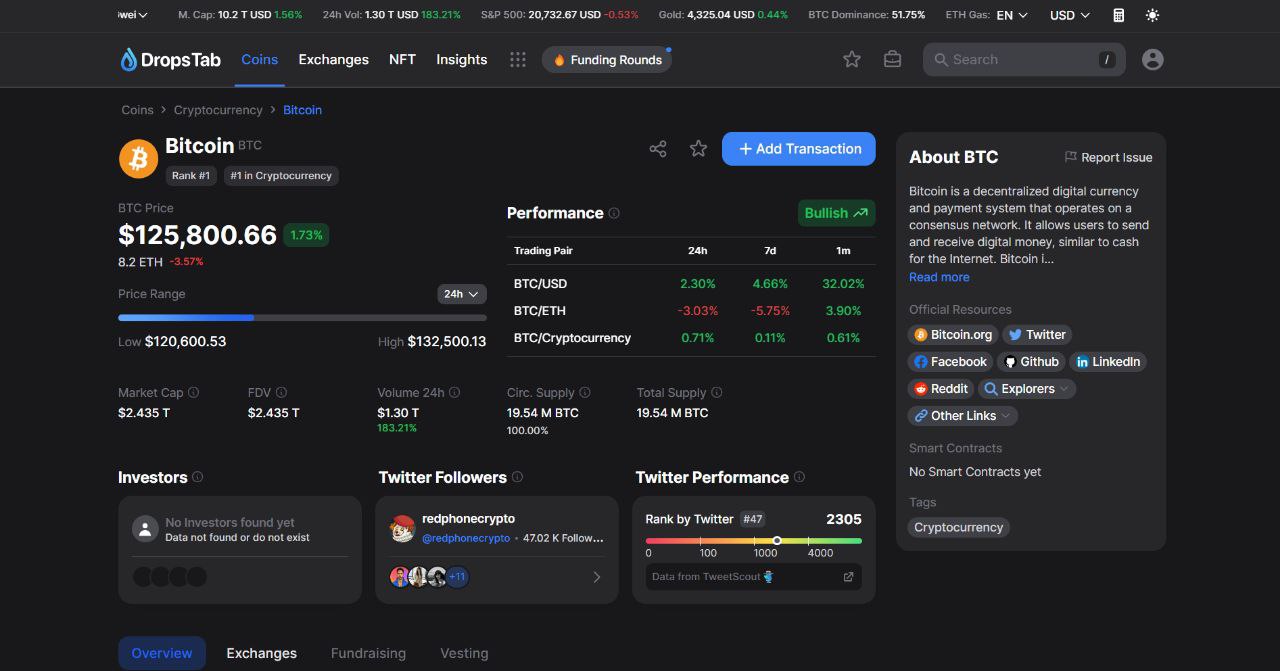
Task: Click the Cryptocurrency tag chip
Action: (x=959, y=527)
